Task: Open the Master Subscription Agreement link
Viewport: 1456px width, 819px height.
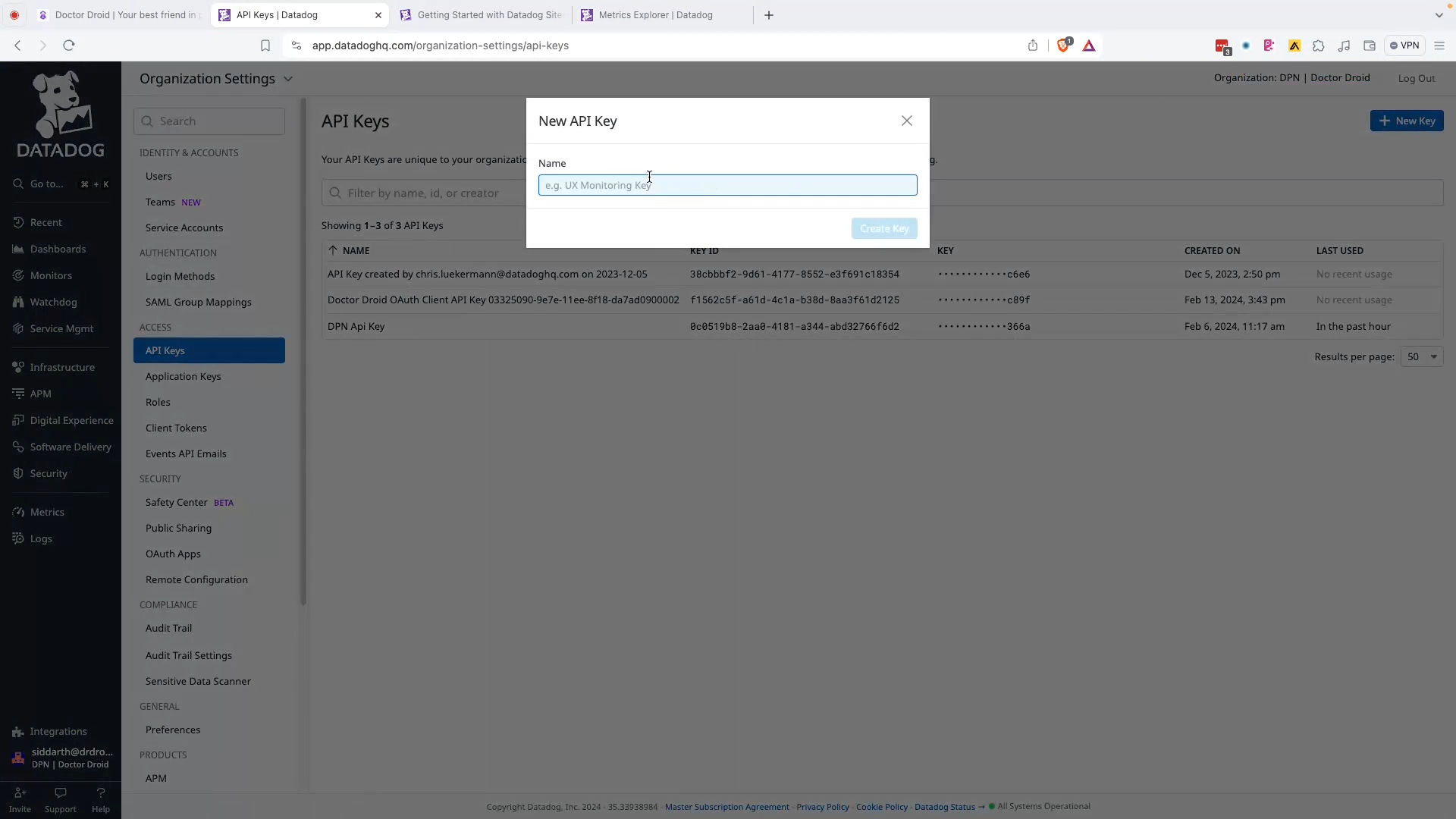Action: (x=726, y=807)
